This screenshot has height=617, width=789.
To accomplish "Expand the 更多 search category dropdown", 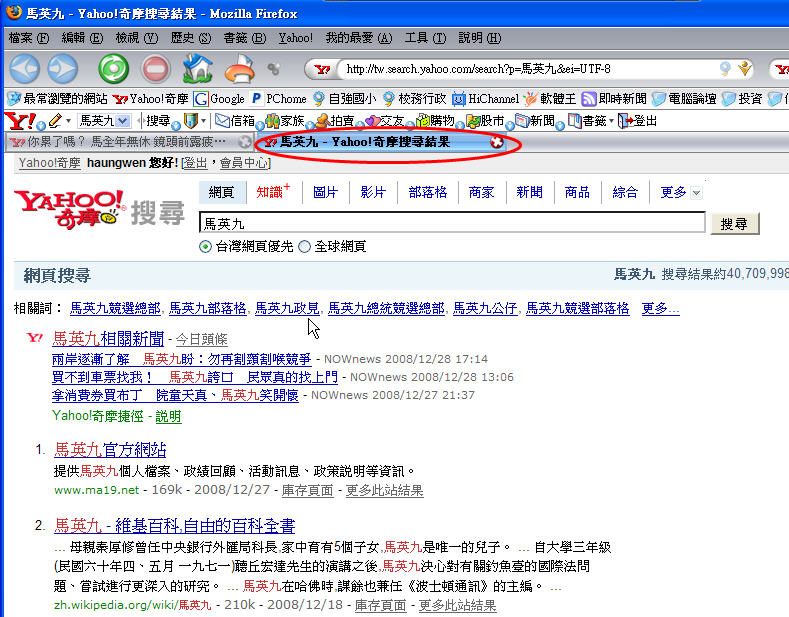I will [696, 192].
